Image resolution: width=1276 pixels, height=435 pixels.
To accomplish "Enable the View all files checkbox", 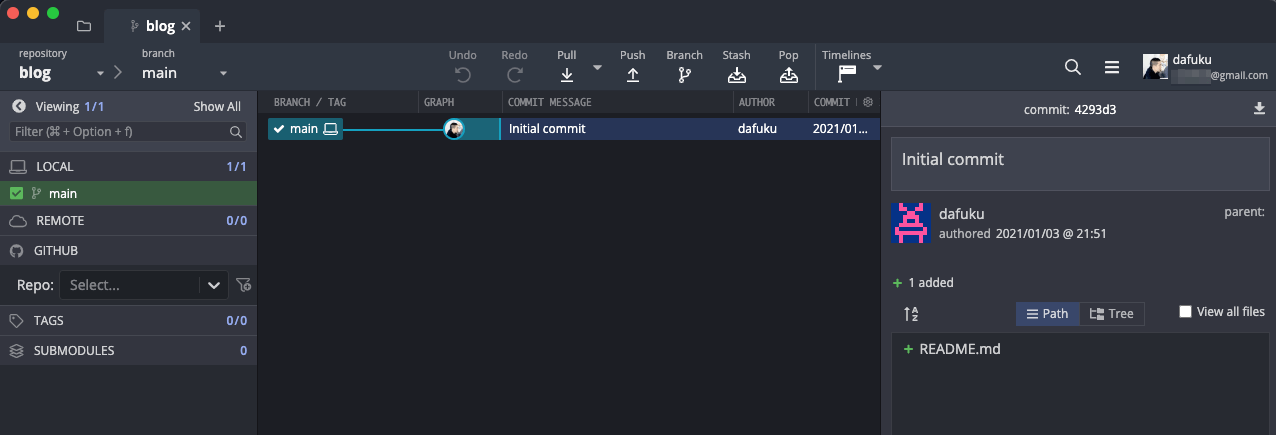I will coord(1185,312).
